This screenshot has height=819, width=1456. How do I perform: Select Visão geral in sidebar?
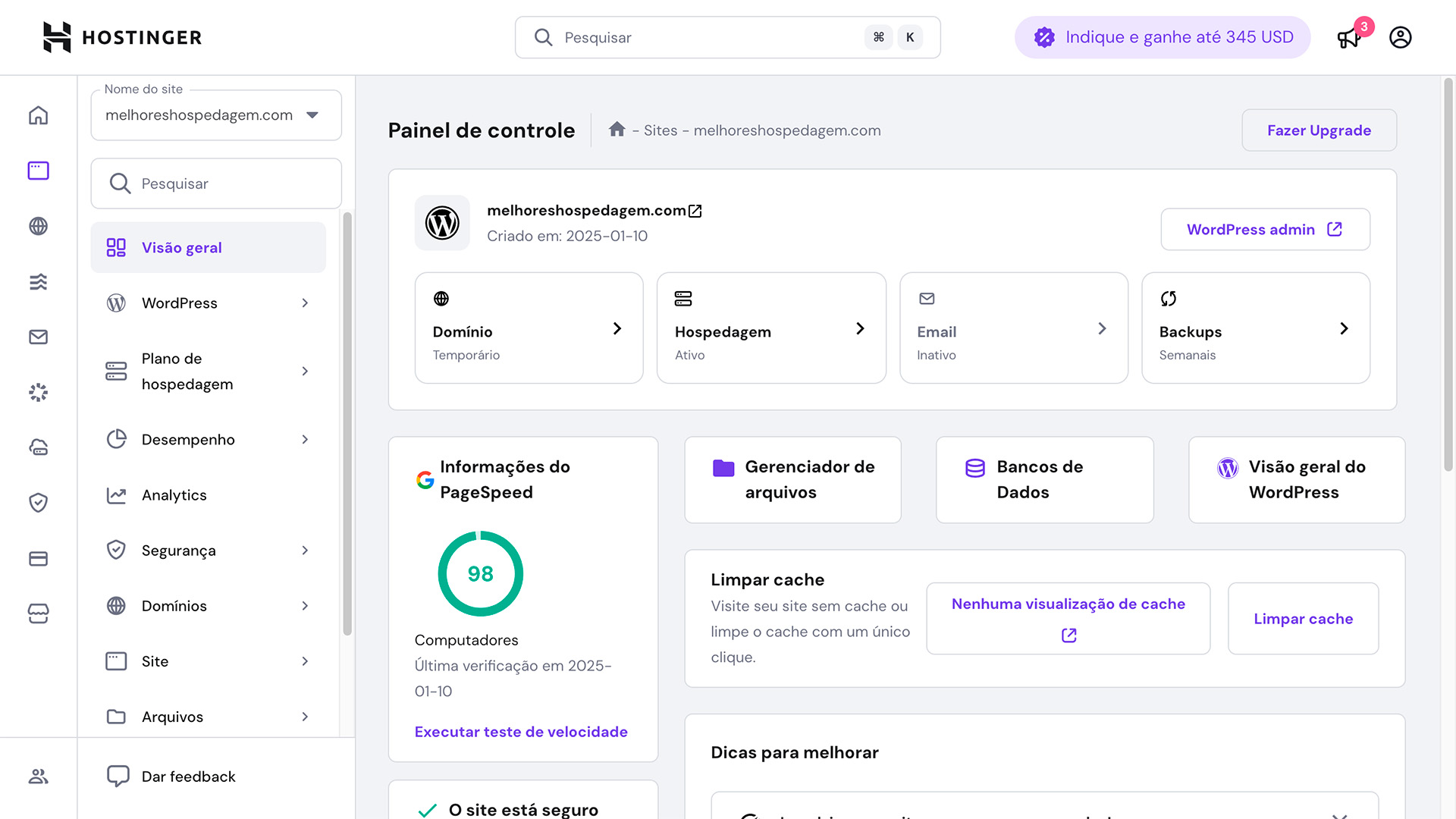coord(209,247)
